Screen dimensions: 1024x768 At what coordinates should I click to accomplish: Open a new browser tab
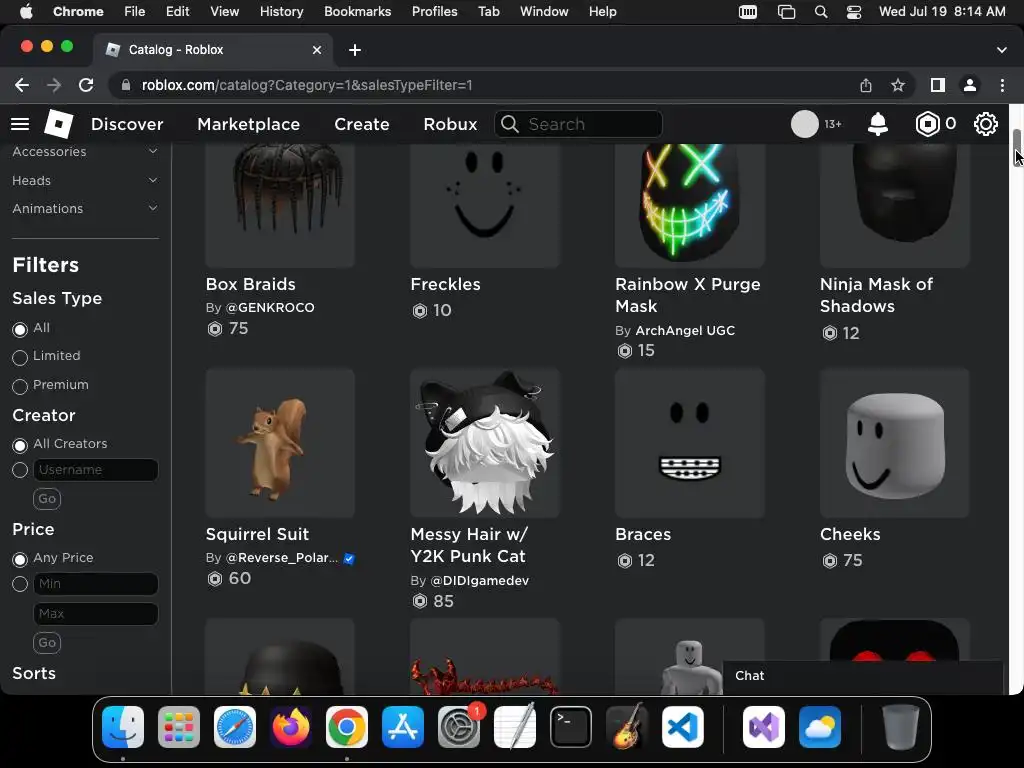tap(355, 50)
